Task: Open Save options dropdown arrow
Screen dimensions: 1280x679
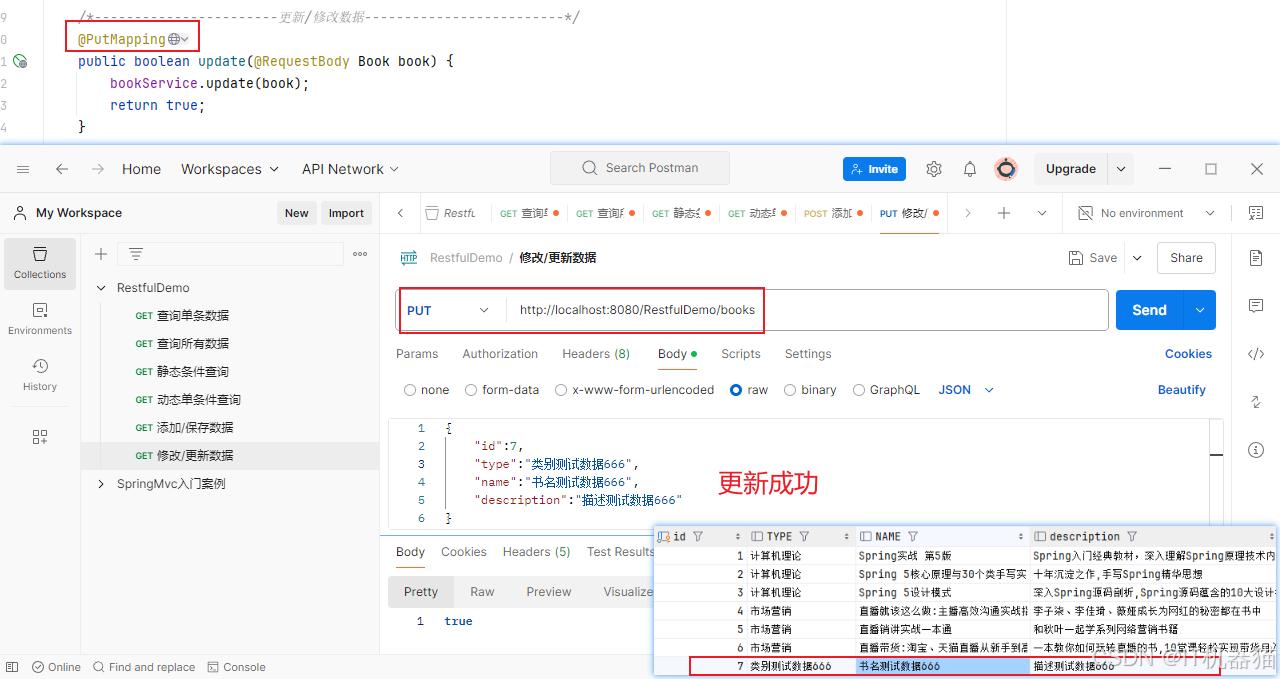Action: point(1137,258)
